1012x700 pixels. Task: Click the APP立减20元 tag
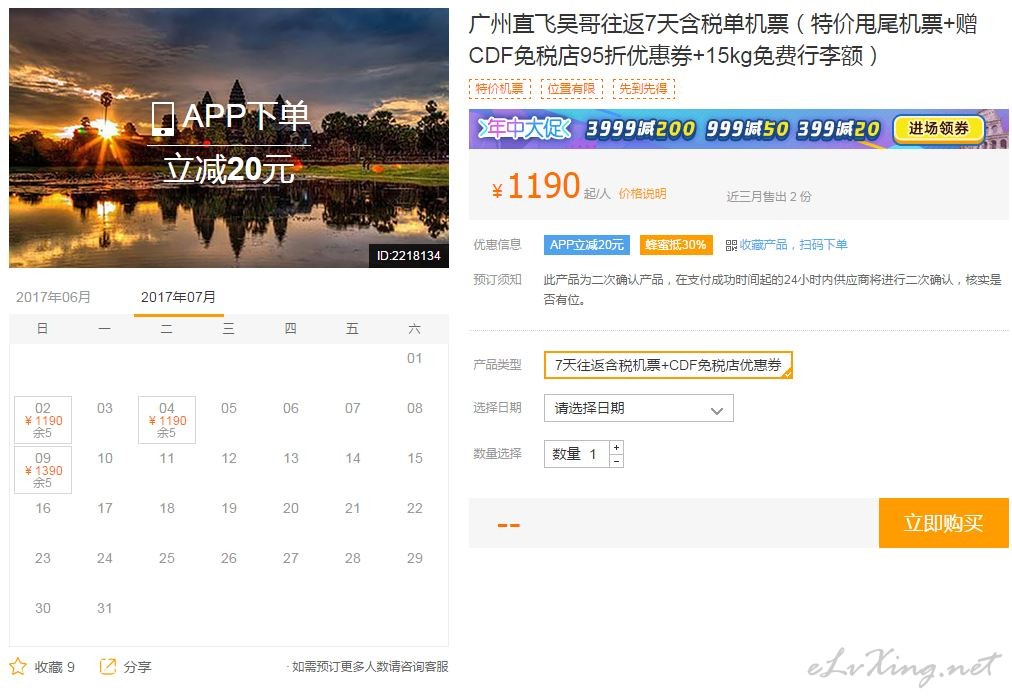(x=587, y=245)
